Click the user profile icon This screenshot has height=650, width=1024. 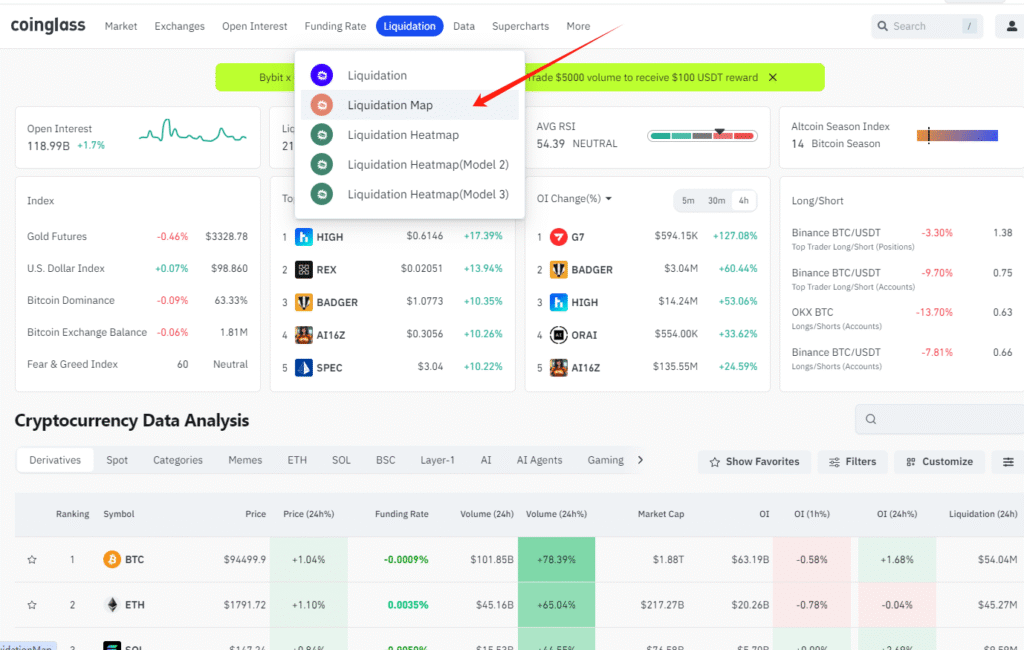click(1011, 26)
